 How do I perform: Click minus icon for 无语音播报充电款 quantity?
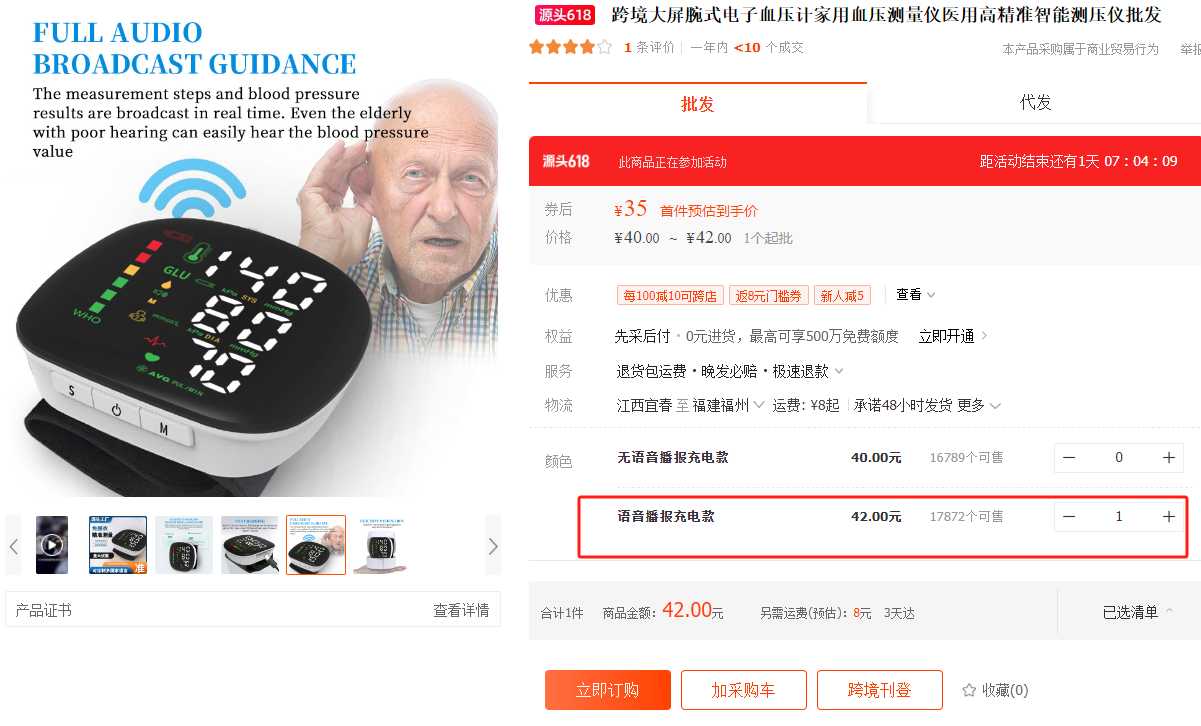pyautogui.click(x=1069, y=457)
